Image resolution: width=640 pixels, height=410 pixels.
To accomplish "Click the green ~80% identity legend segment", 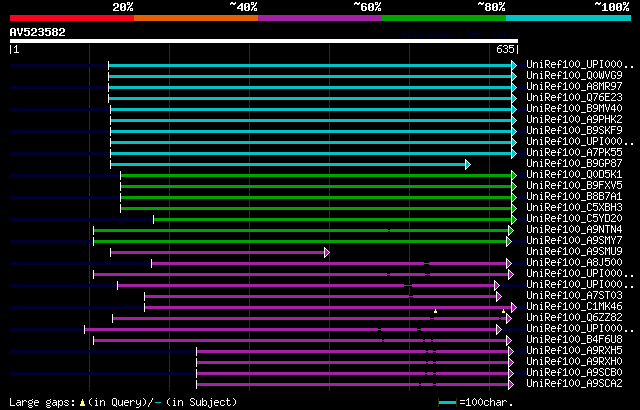I will click(444, 18).
